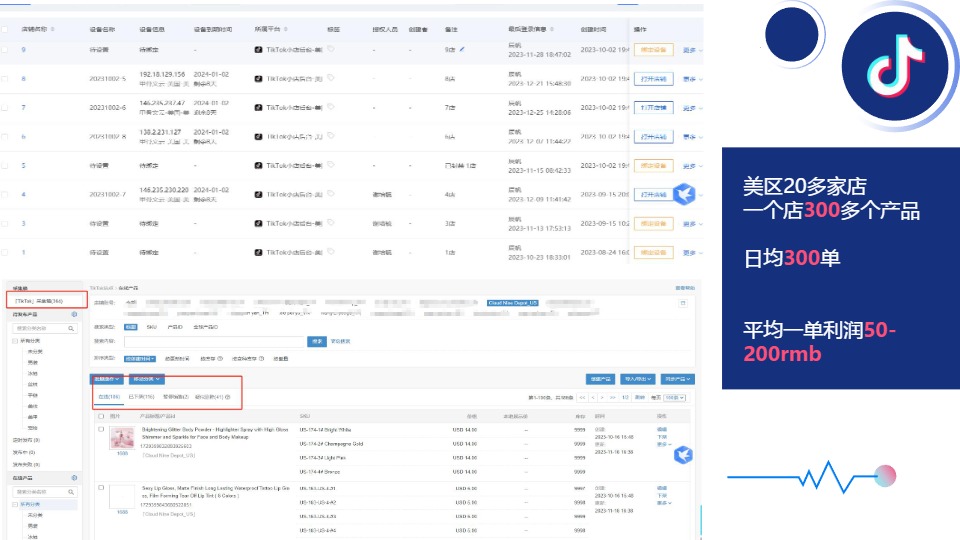Click the gear icon in the lower sidebar section

click(x=74, y=478)
